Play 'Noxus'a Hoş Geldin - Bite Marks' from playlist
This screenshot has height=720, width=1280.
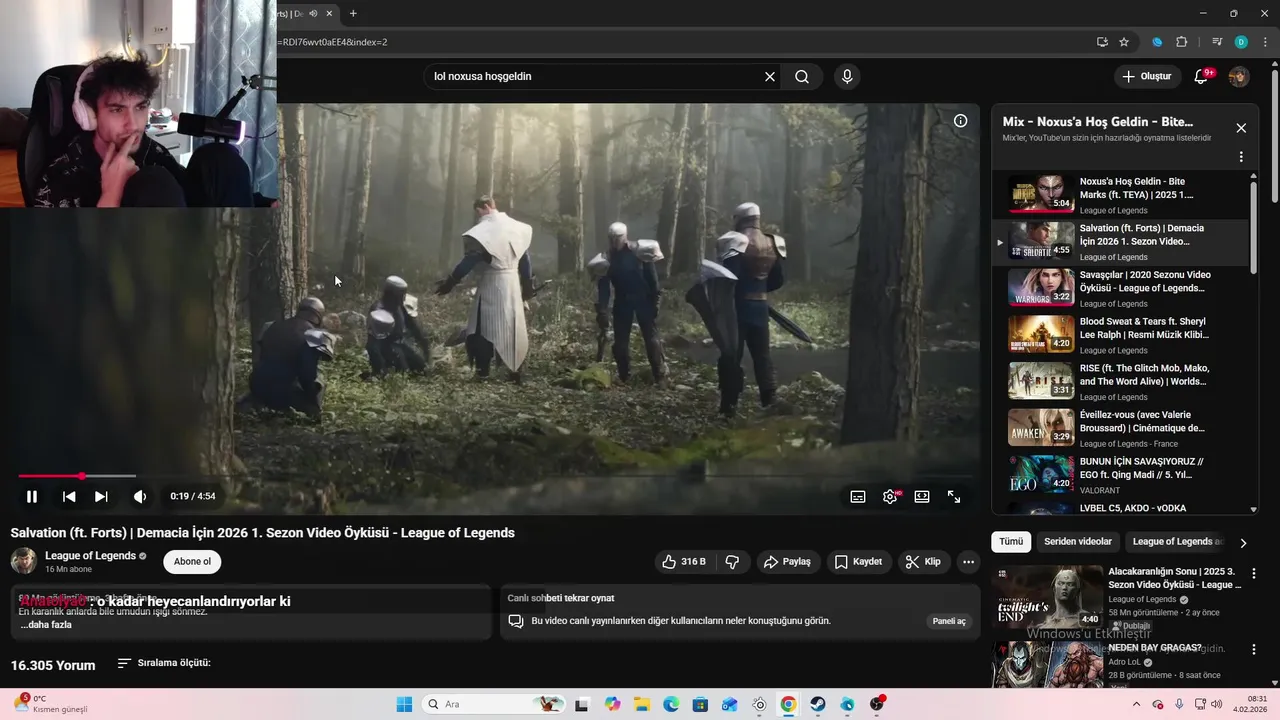coord(1120,195)
